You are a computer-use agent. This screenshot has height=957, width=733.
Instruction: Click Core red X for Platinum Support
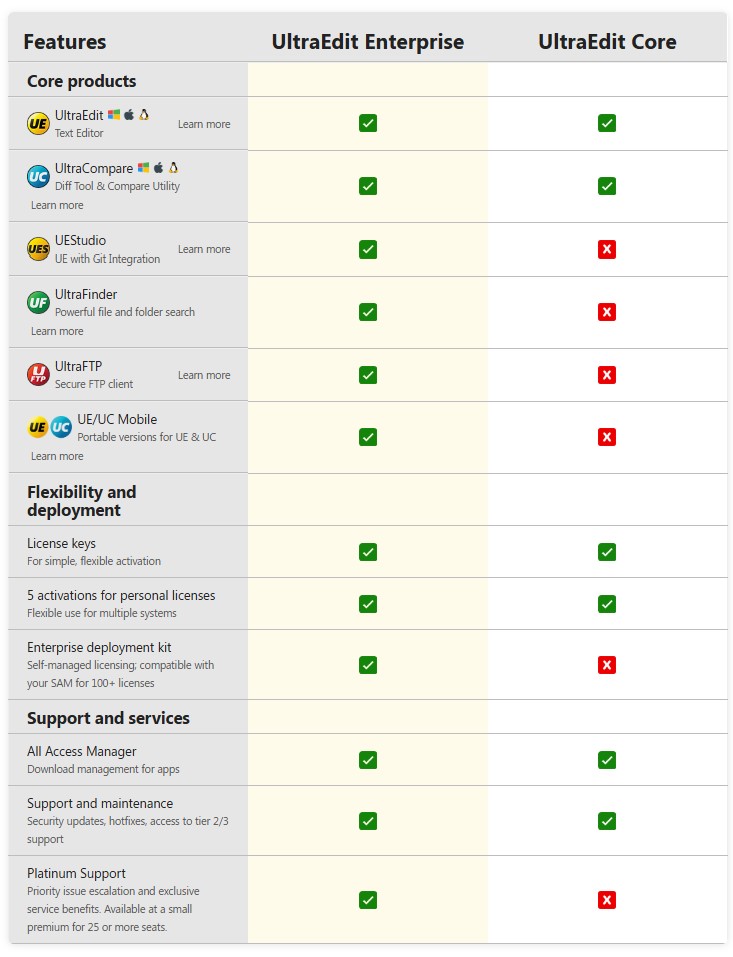pyautogui.click(x=607, y=900)
